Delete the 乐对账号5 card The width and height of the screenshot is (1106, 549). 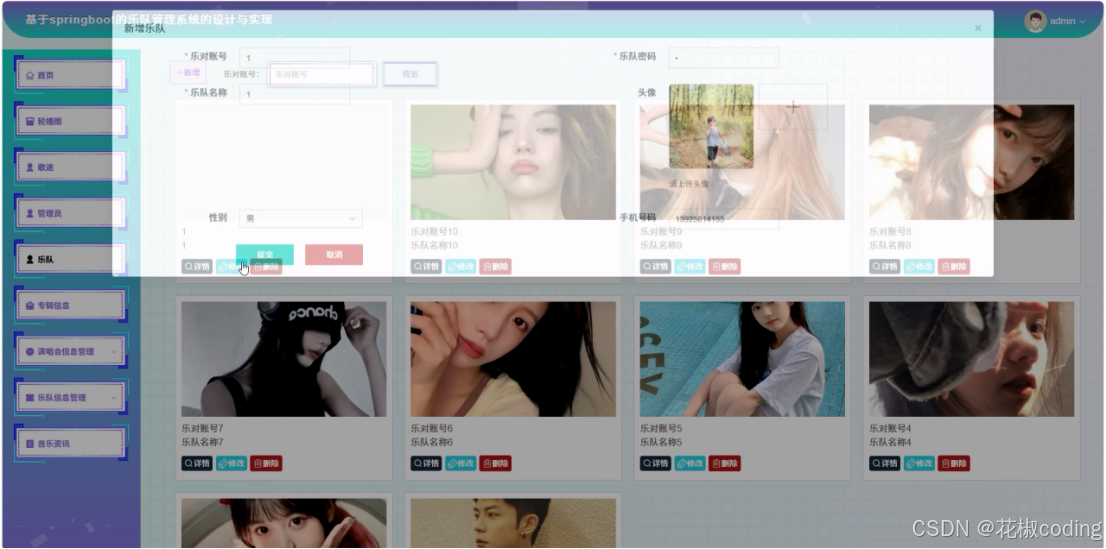coord(724,464)
